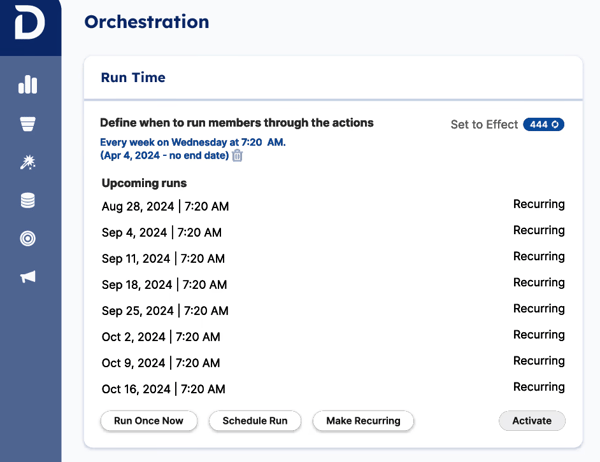600x462 pixels.
Task: Select the Oct 16, 2024 upcoming run
Action: (163, 389)
